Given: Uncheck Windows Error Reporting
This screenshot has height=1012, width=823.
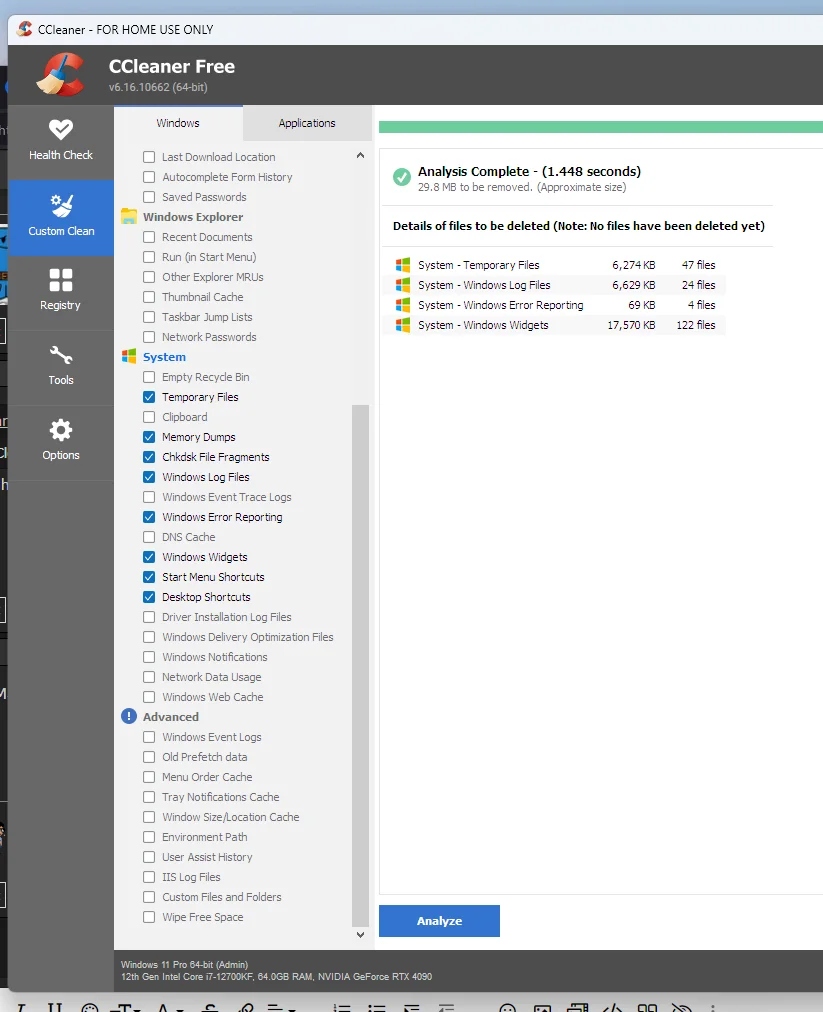Looking at the screenshot, I should tap(149, 517).
